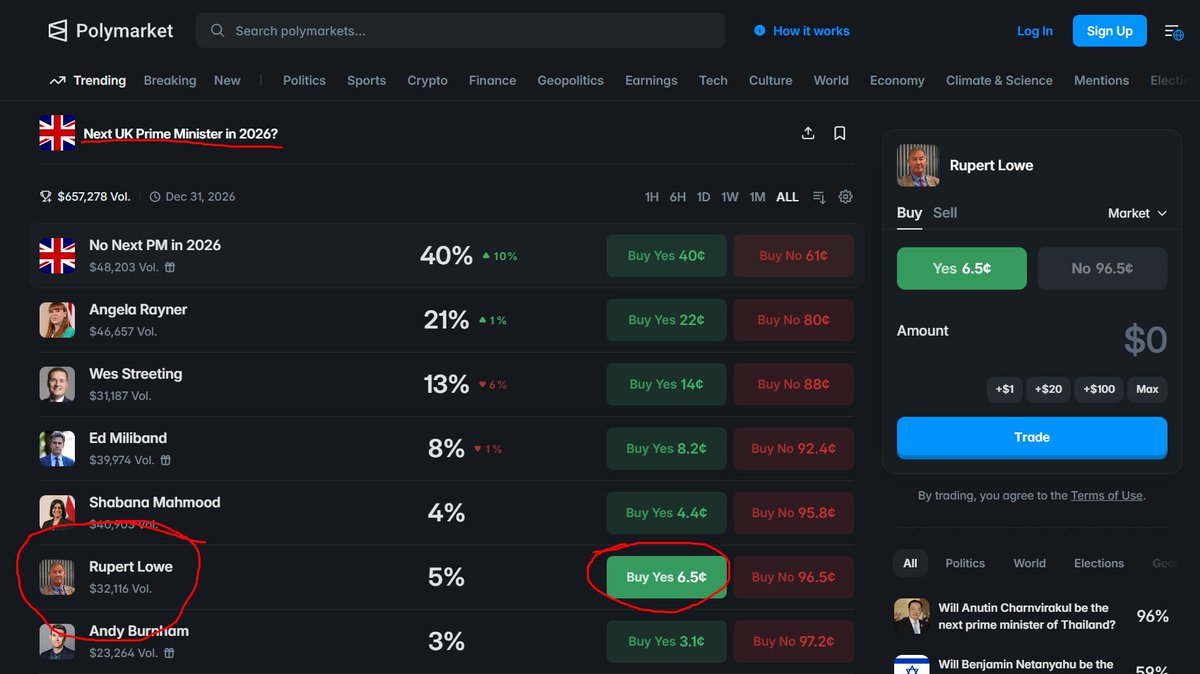Open the Terms of Use link
The image size is (1200, 674).
click(x=1106, y=496)
